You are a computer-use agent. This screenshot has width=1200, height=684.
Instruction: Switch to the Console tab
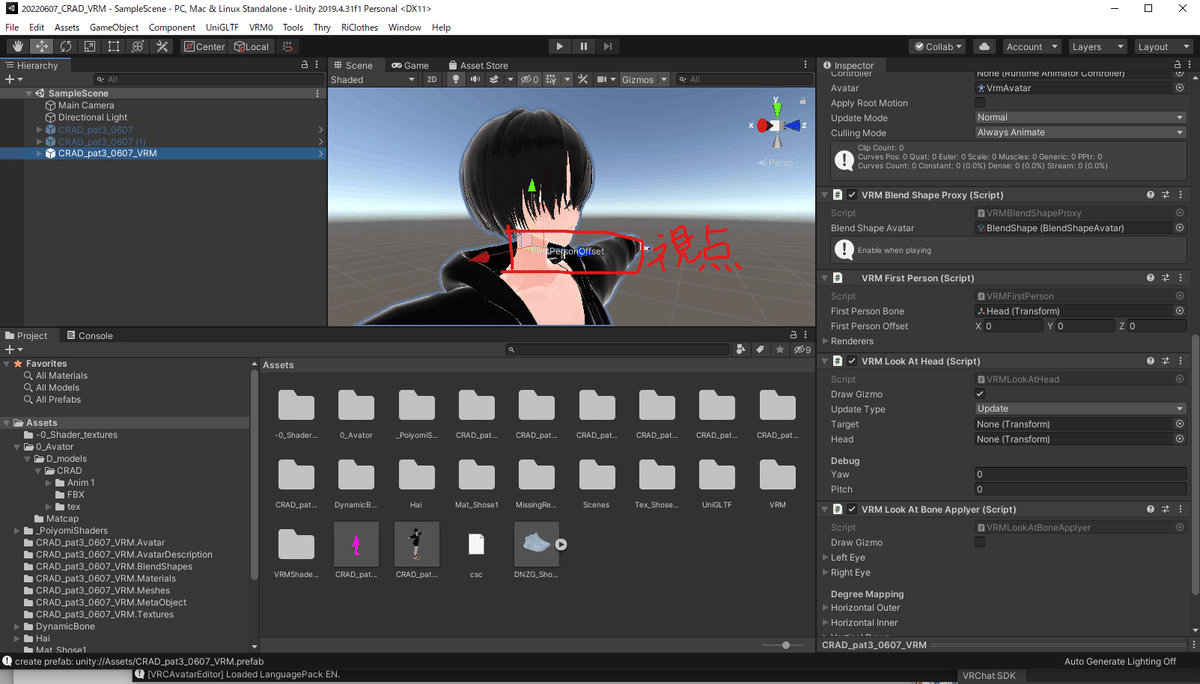coord(89,336)
